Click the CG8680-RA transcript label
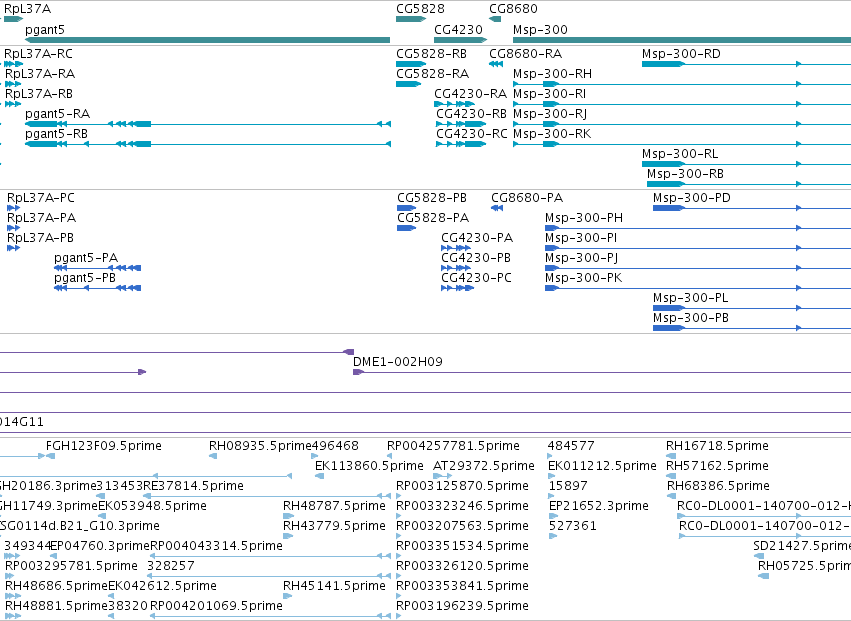Screen dimensions: 851x621 (526, 54)
